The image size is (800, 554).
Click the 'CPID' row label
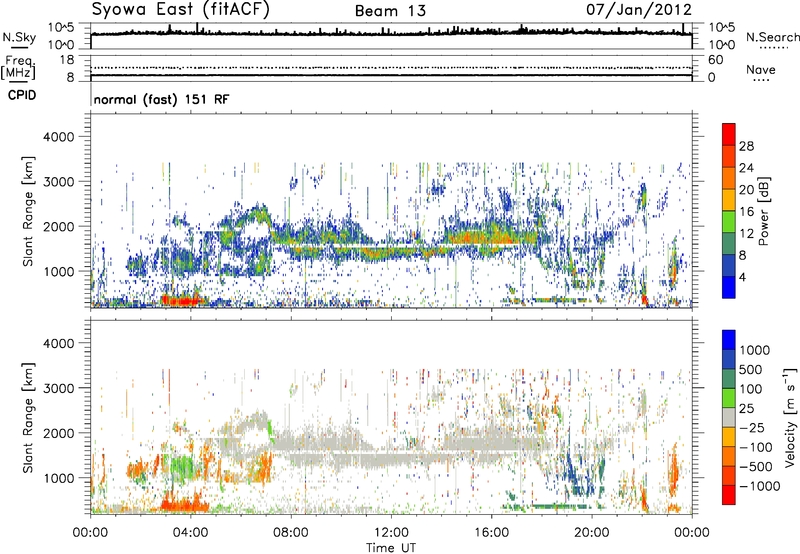point(22,95)
